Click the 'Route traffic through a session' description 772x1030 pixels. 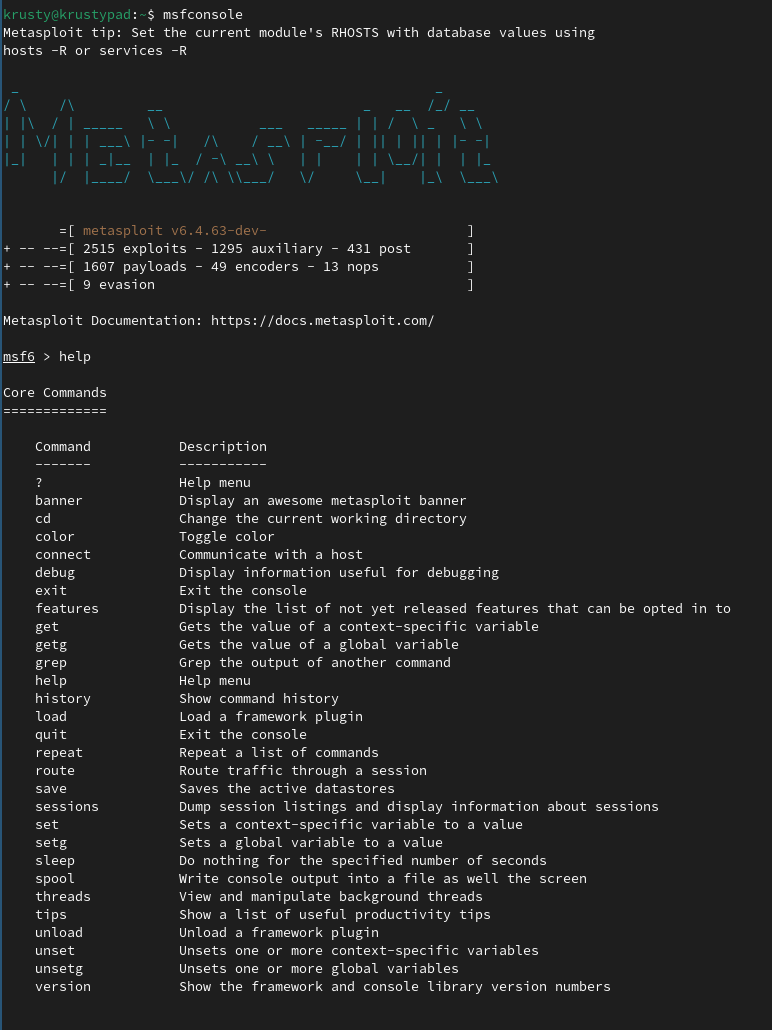point(303,771)
